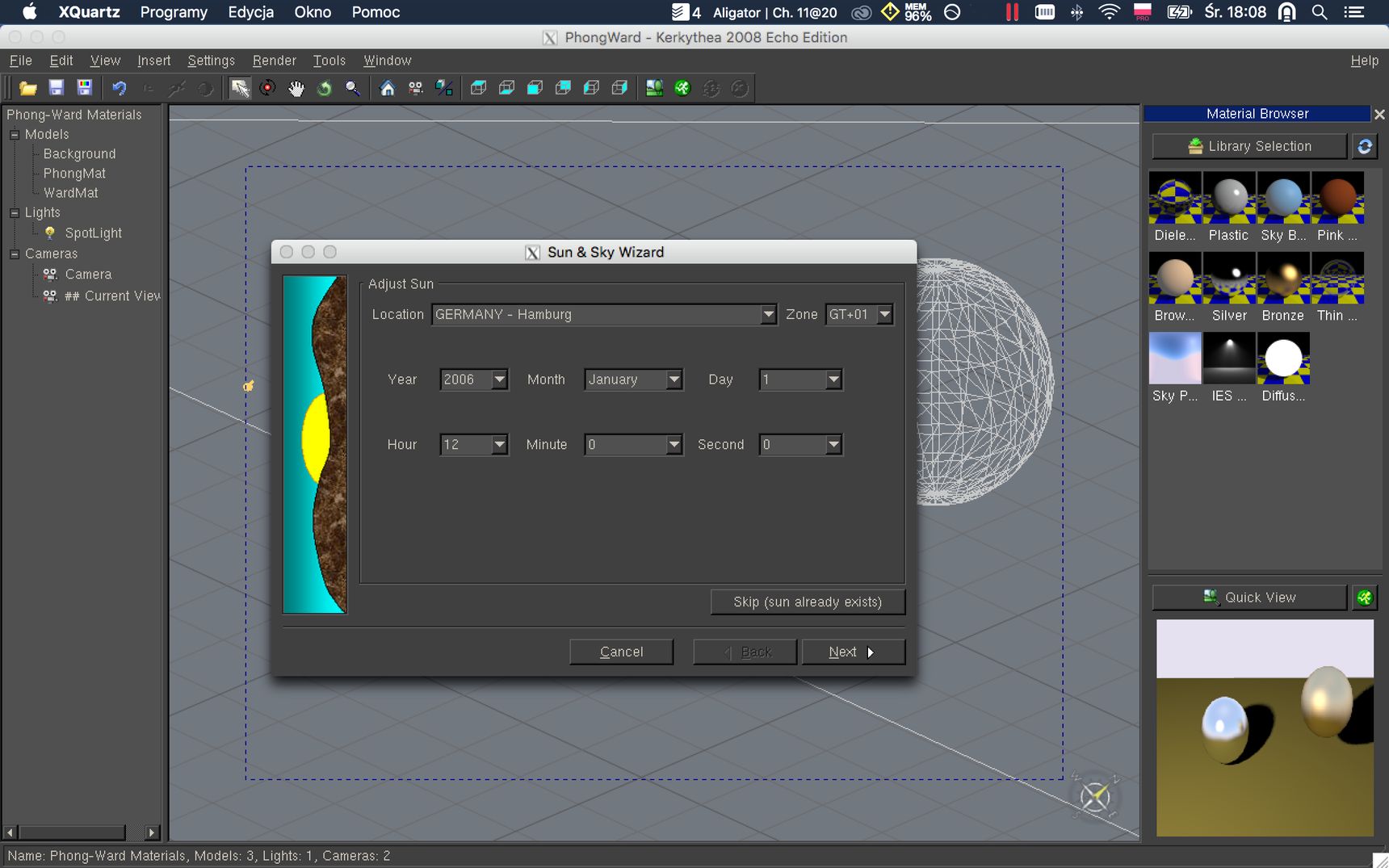This screenshot has height=868, width=1389.
Task: Click the Save Image colorful floppy icon
Action: [84, 88]
